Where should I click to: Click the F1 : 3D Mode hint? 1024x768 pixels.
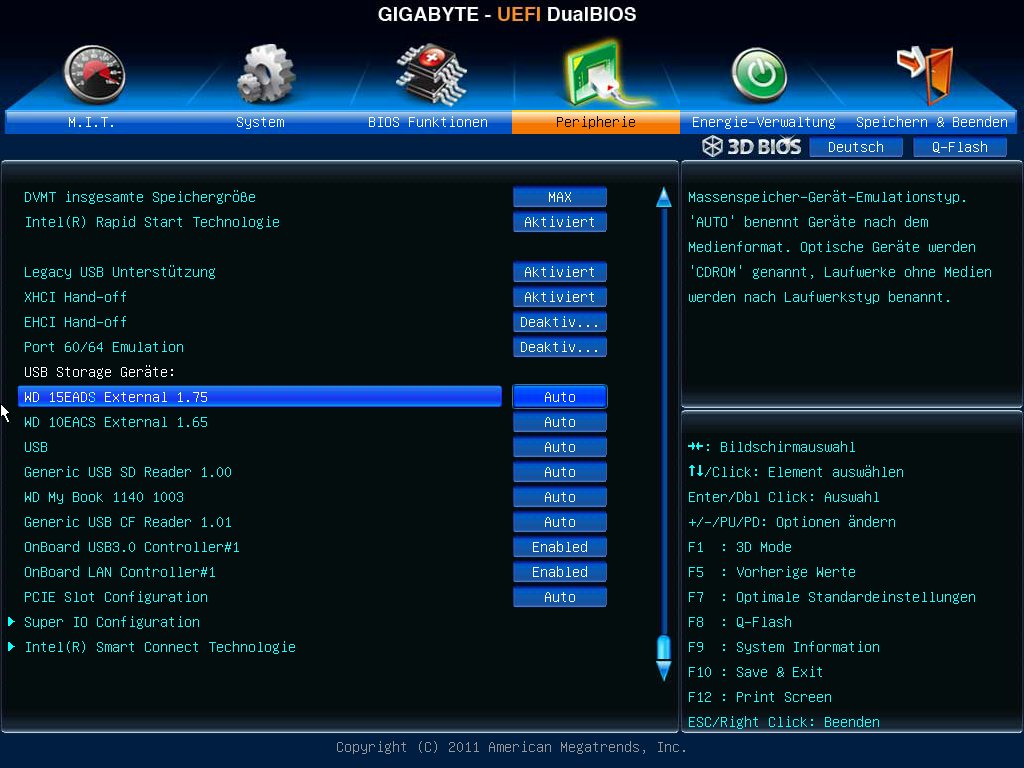coord(740,547)
